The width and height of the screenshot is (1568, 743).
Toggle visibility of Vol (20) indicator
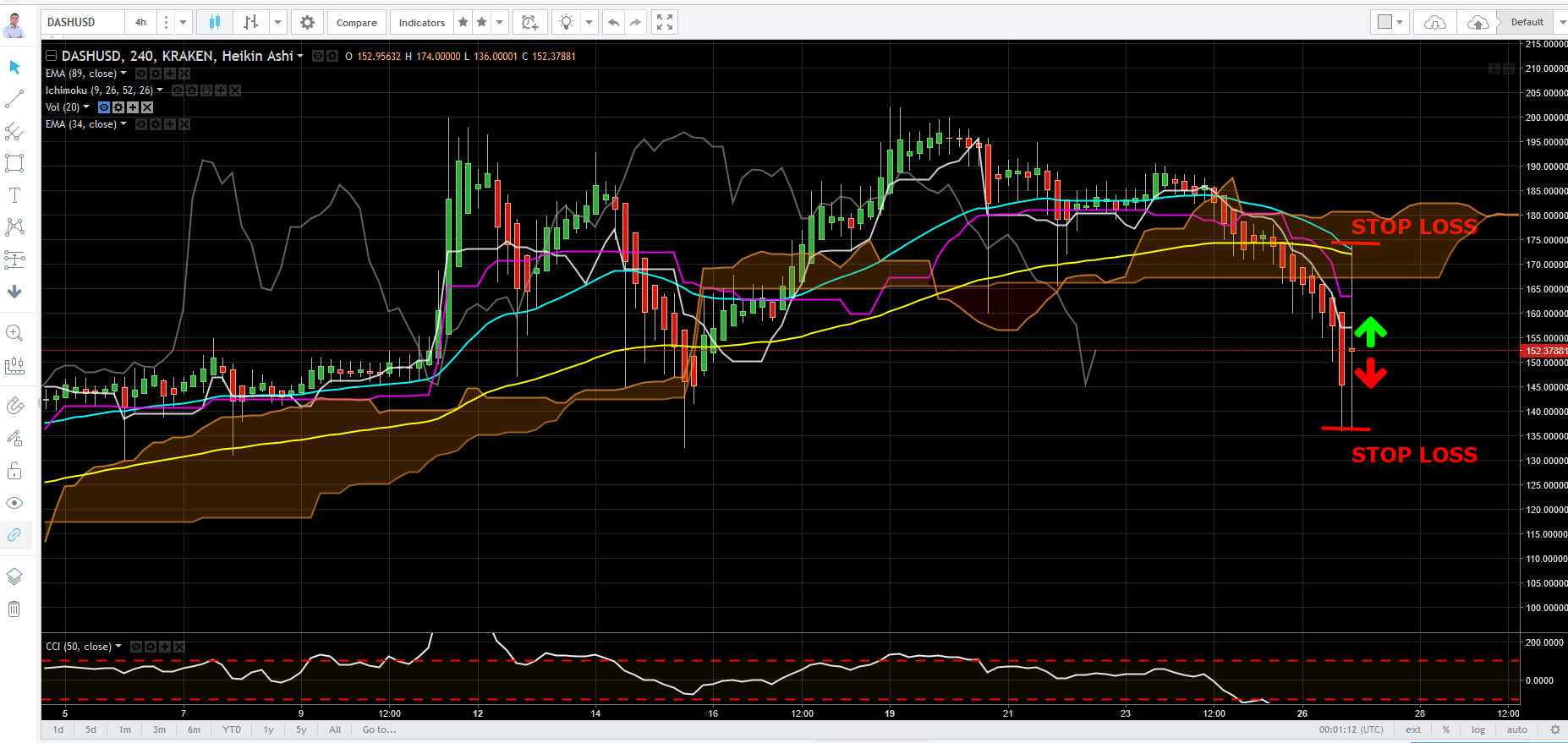point(104,107)
